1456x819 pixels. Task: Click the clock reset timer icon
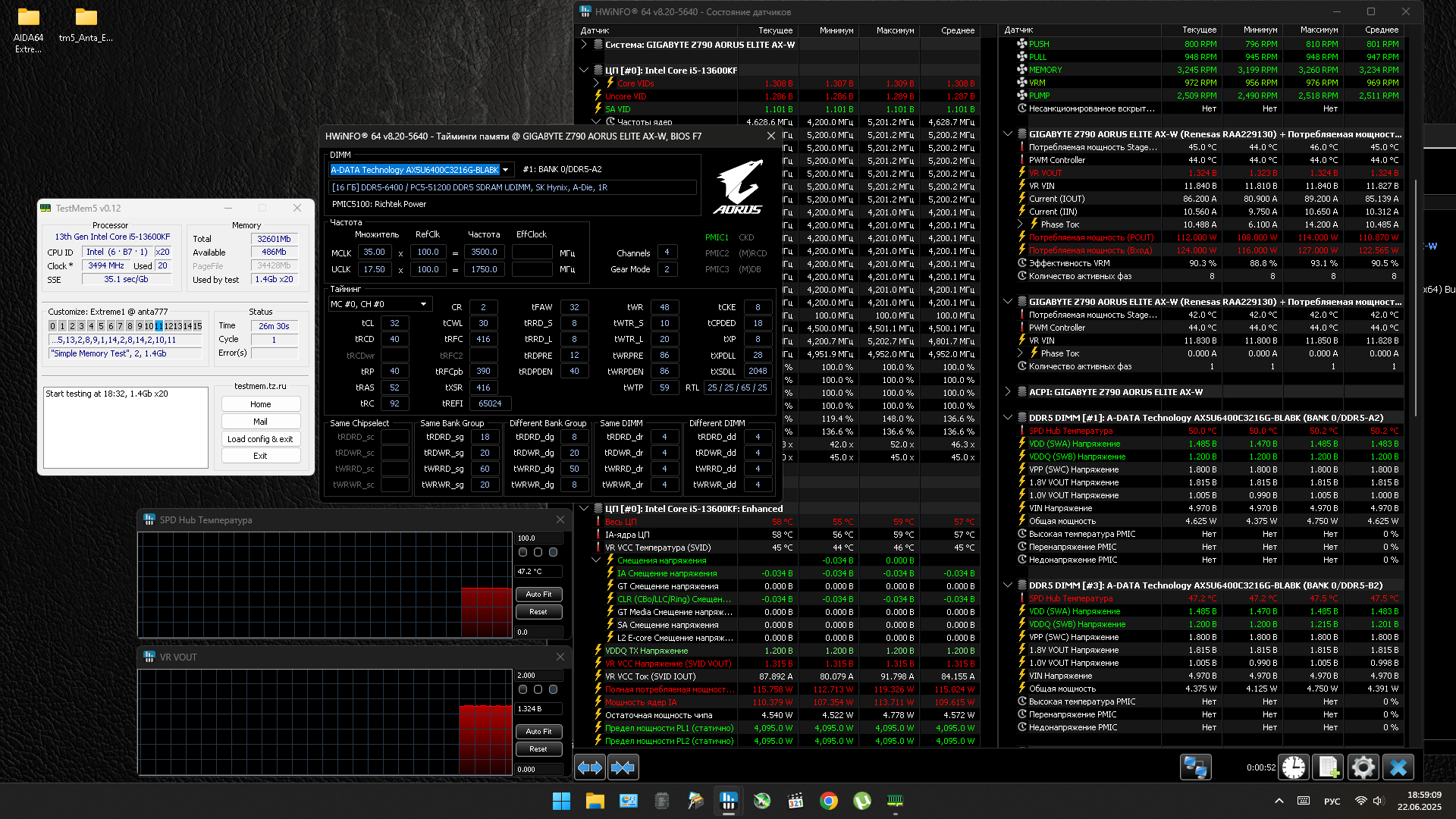(1294, 767)
